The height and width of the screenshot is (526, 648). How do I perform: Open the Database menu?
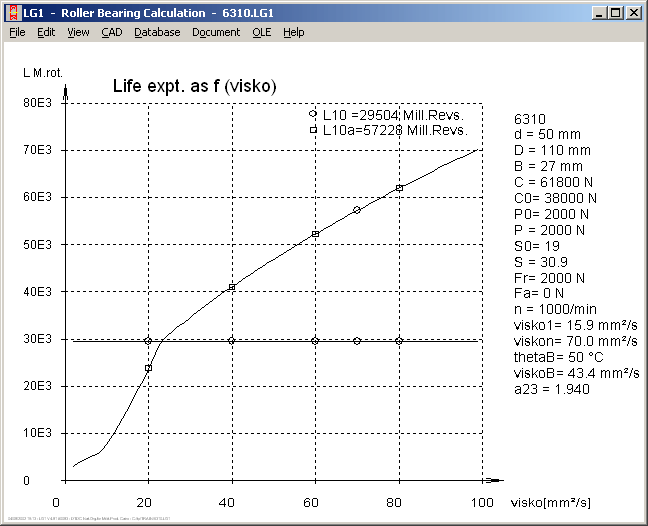157,32
